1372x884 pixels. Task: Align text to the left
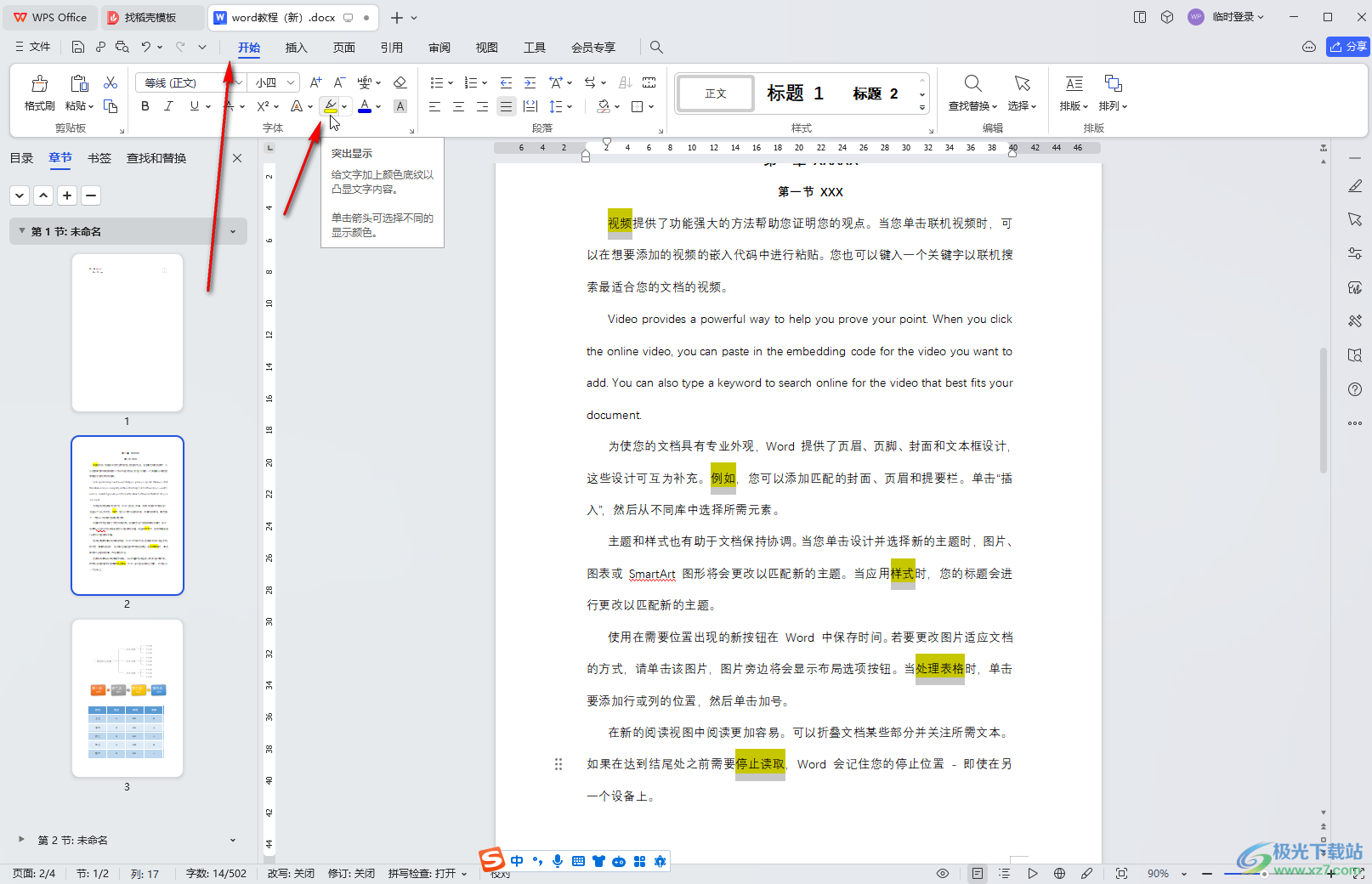tap(434, 106)
